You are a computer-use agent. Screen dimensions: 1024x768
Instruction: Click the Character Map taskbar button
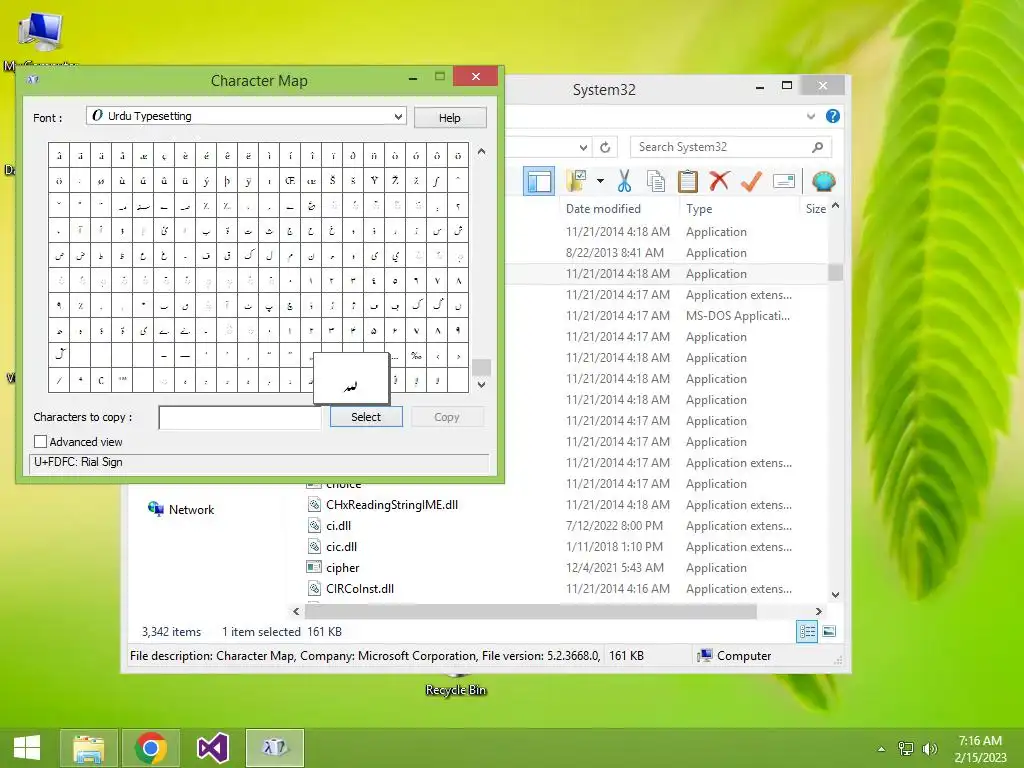coord(275,748)
